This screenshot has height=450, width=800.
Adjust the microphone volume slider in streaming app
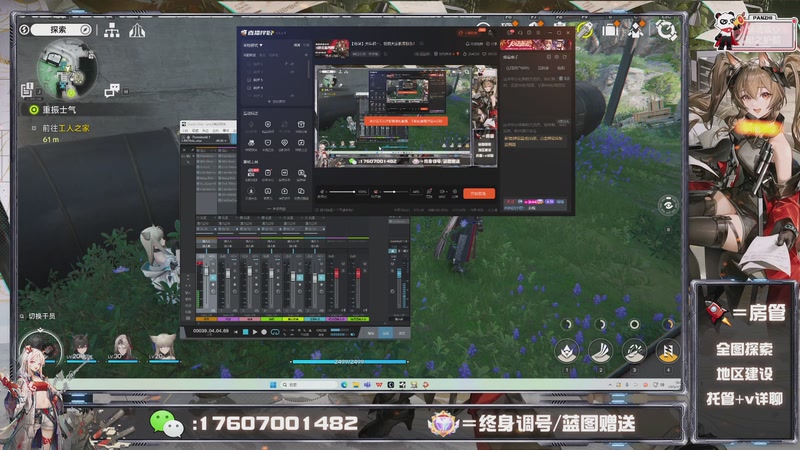[342, 192]
